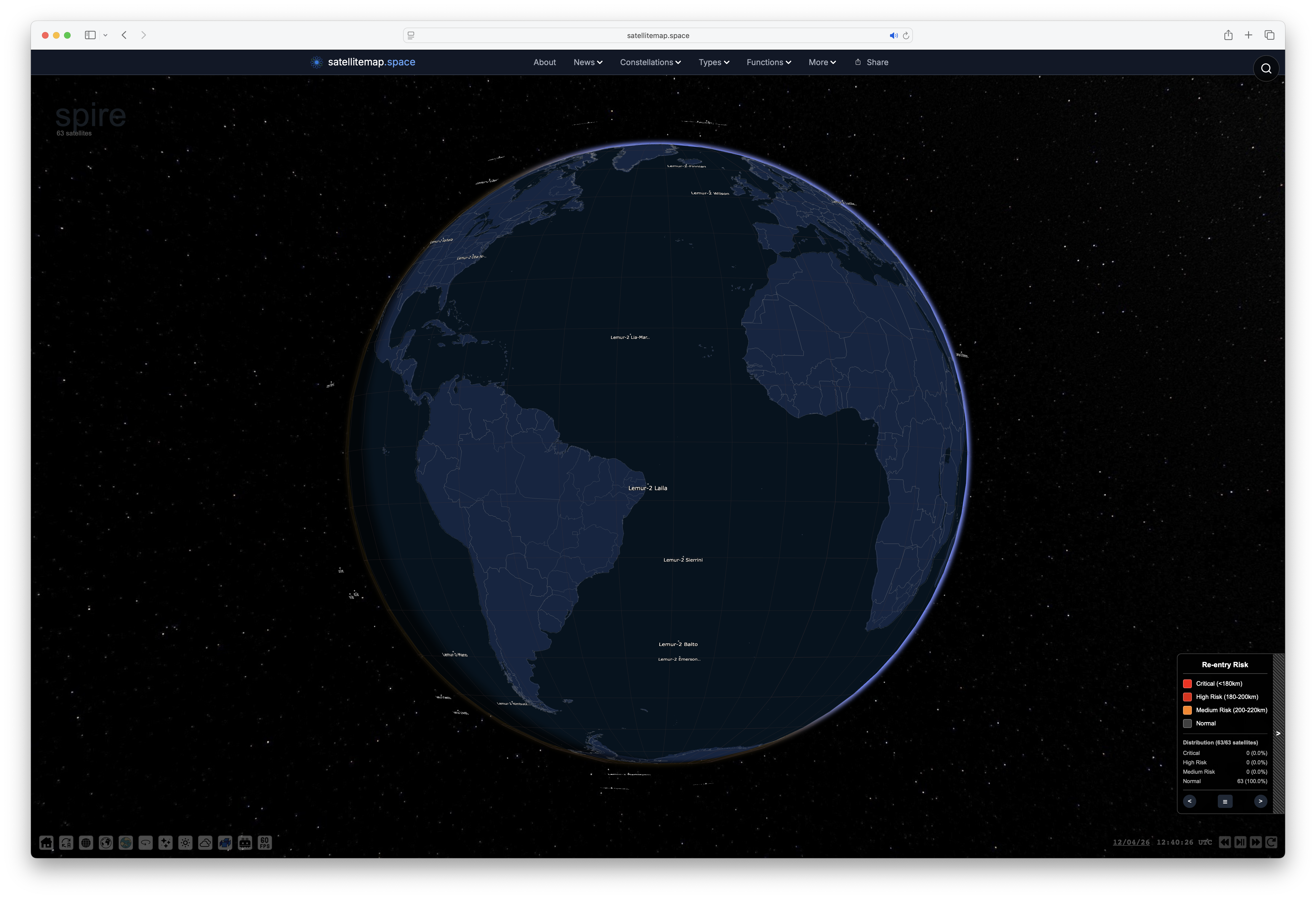Click the fast-forward time button
Viewport: 1316px width, 899px height.
pos(1255,842)
